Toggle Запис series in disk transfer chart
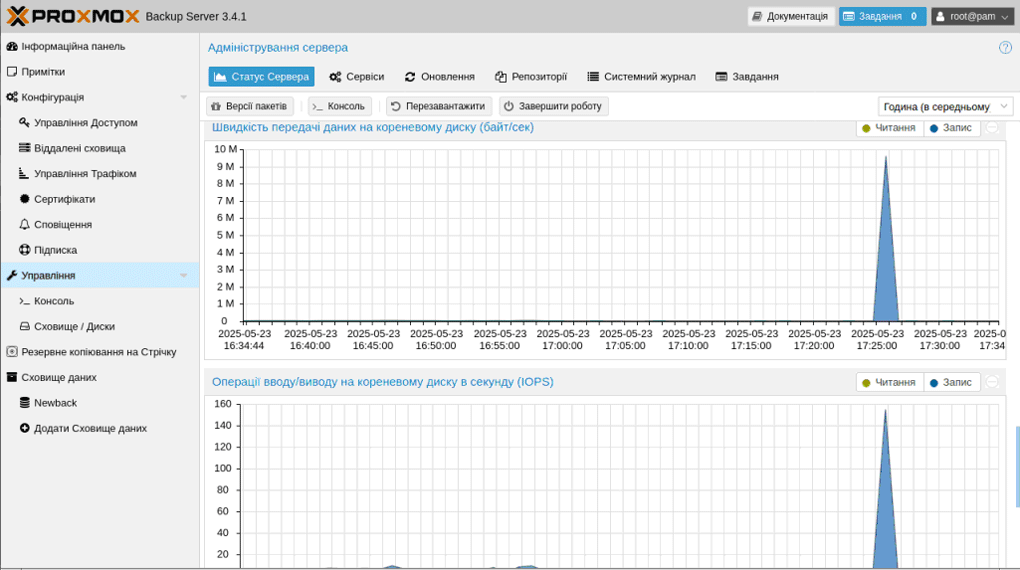 click(x=950, y=128)
